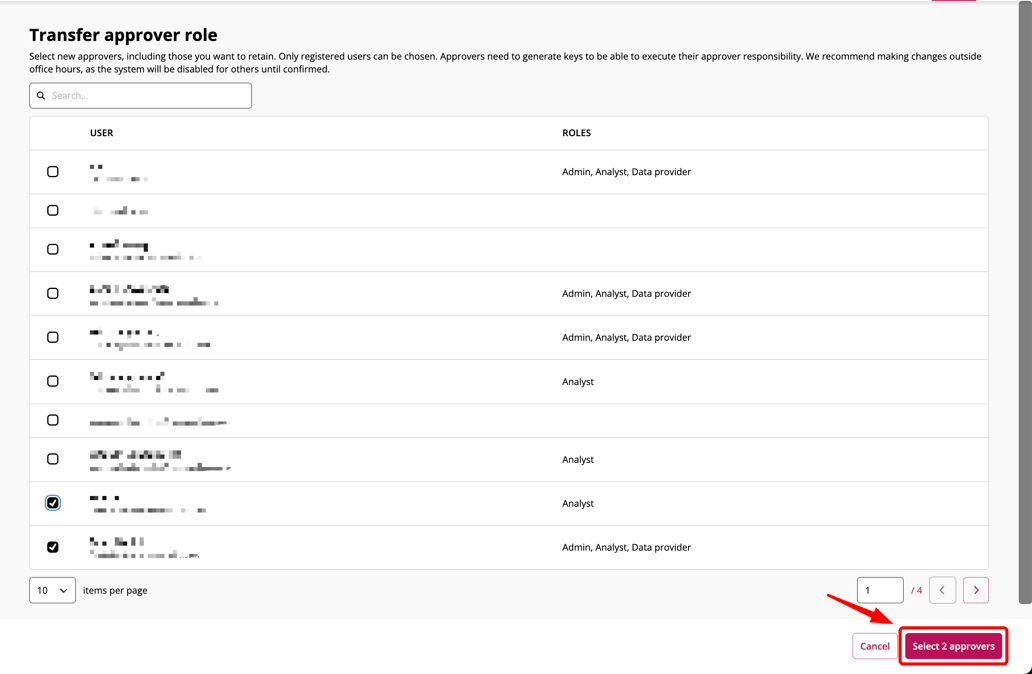Confirm with Select 2 approvers button
This screenshot has height=674, width=1032.
click(953, 646)
